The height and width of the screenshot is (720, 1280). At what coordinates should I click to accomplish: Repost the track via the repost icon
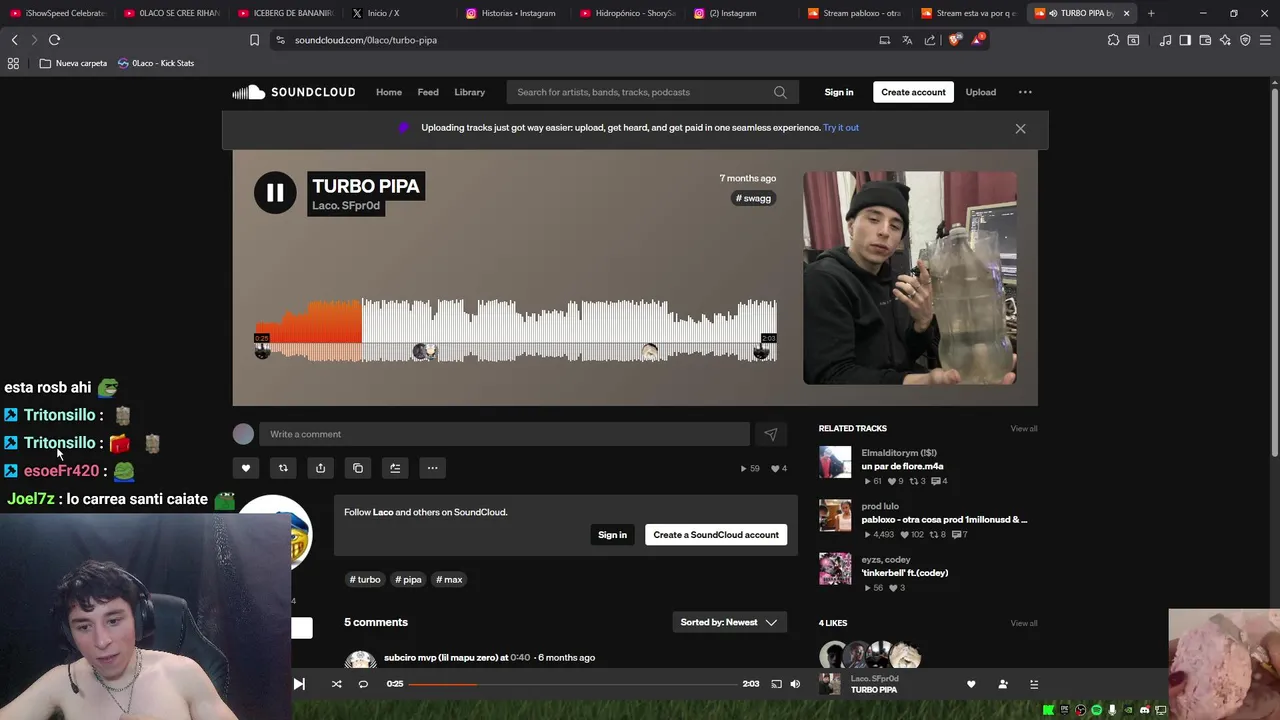[x=283, y=468]
